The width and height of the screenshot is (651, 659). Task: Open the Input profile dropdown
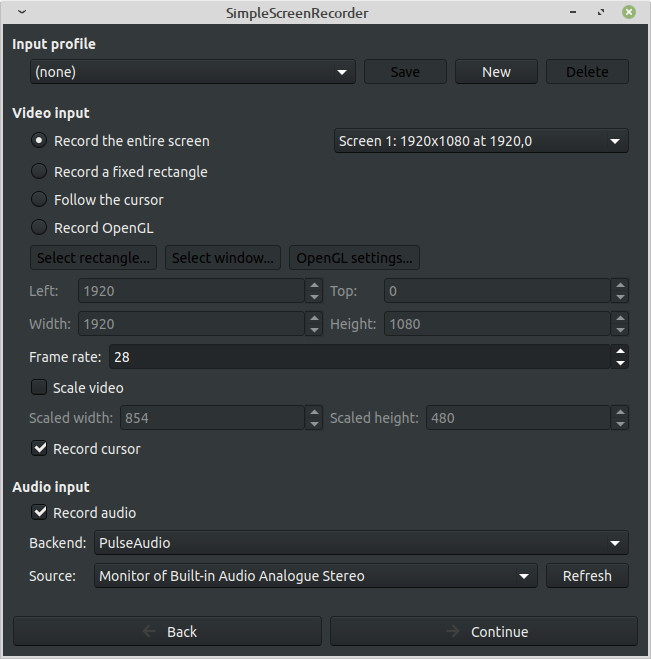192,72
